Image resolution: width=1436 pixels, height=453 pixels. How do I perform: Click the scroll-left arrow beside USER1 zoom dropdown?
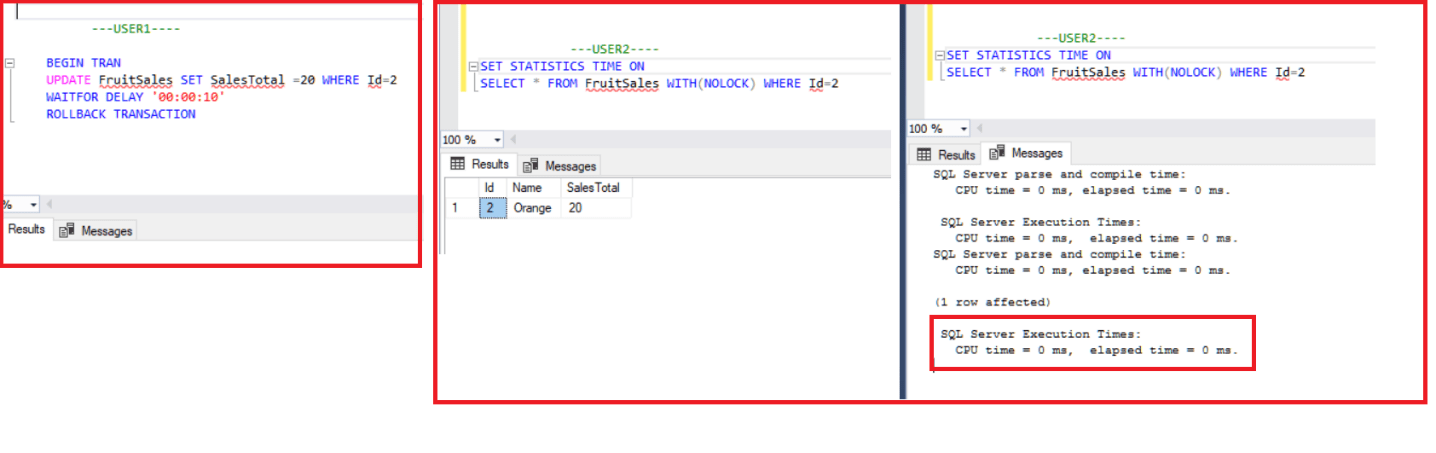click(51, 204)
